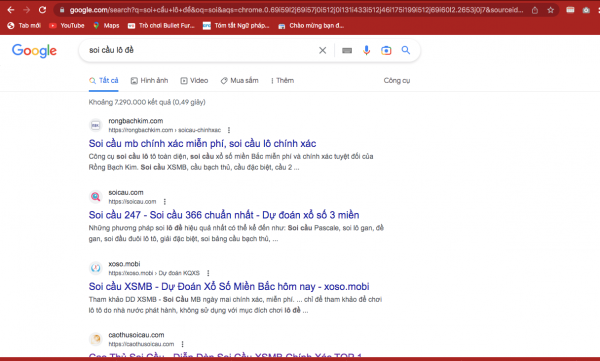Open the on-screen keyboard icon
The width and height of the screenshot is (600, 361).
coord(347,51)
